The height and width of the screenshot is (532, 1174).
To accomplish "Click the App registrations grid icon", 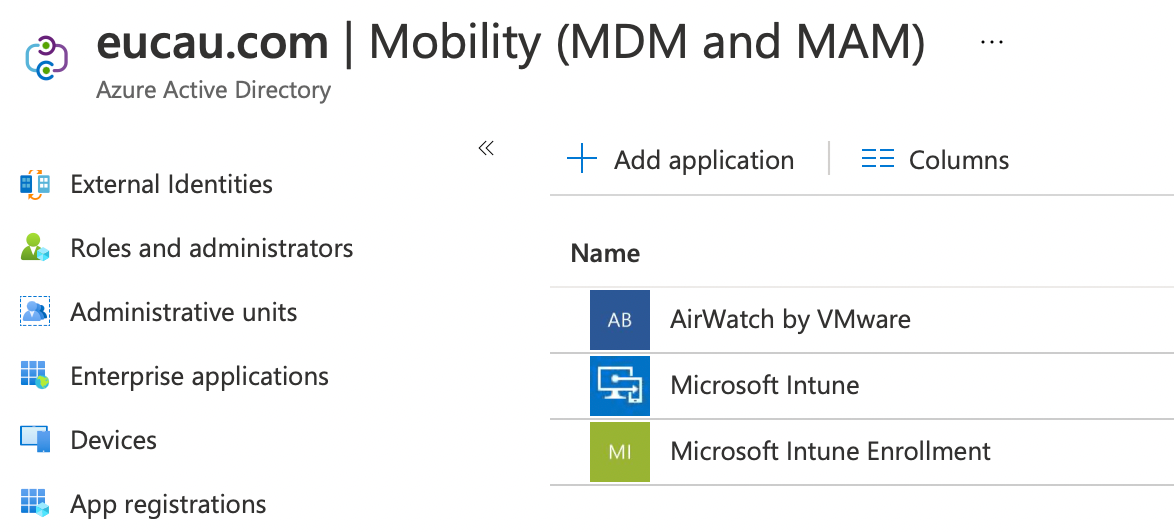I will (x=35, y=503).
